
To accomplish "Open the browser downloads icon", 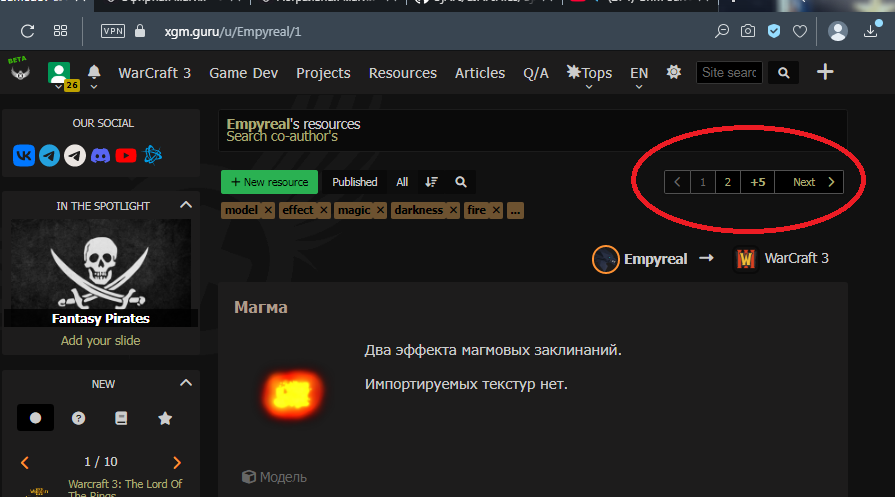I will (x=870, y=31).
